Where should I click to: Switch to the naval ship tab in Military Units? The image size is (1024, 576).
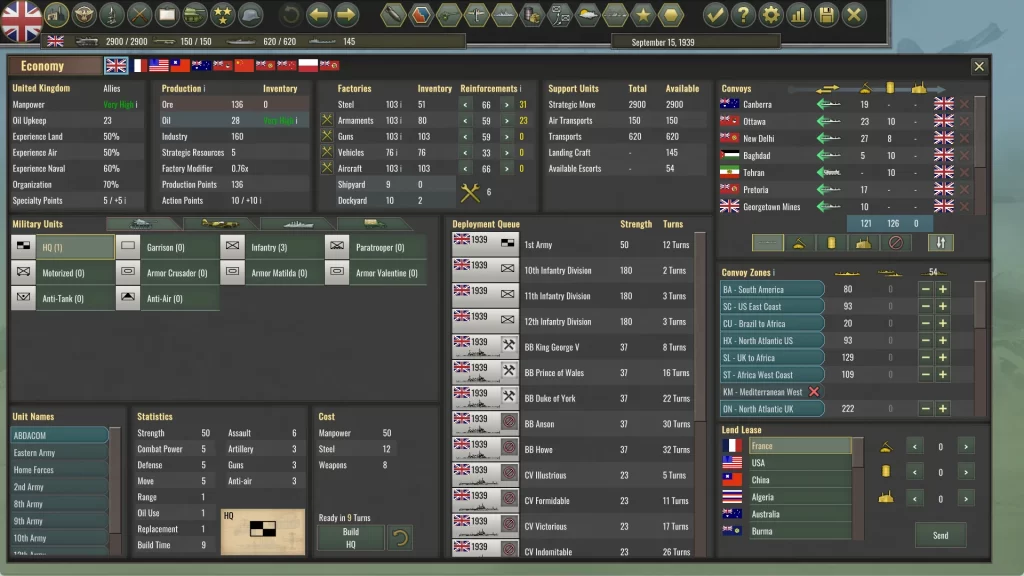click(x=297, y=224)
